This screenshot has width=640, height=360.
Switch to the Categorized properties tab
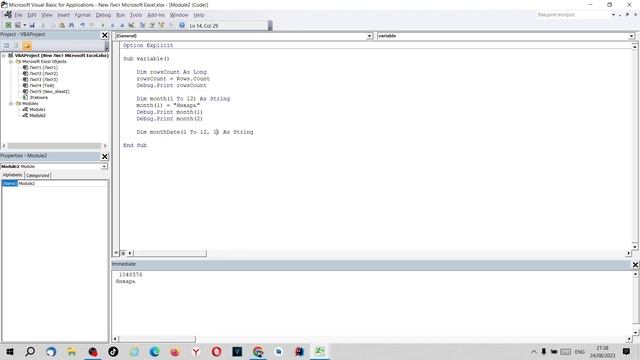click(x=38, y=175)
